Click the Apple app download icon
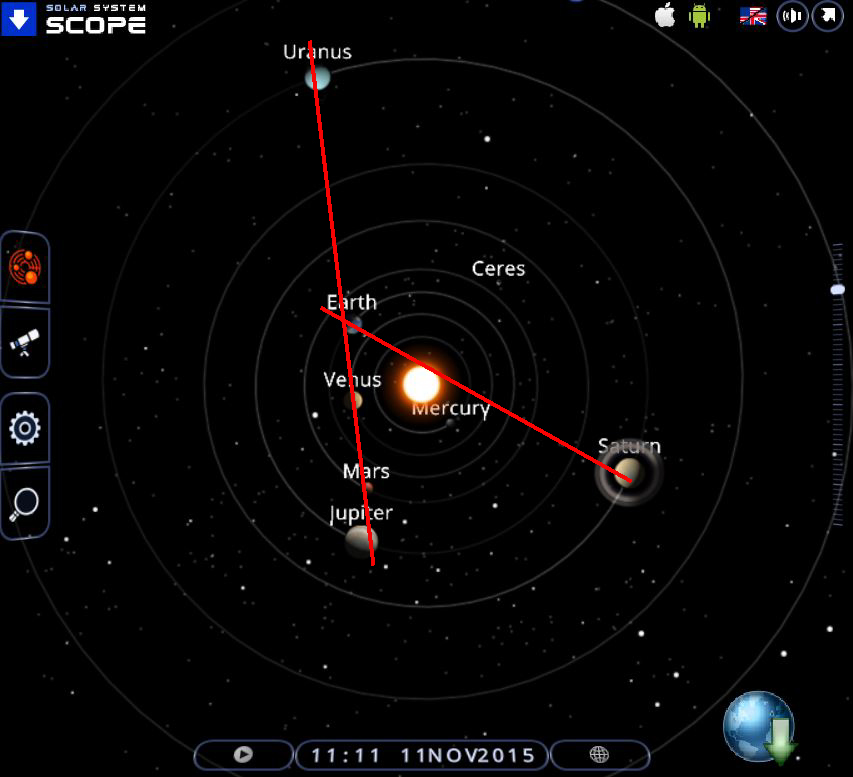853x777 pixels. pyautogui.click(x=664, y=16)
